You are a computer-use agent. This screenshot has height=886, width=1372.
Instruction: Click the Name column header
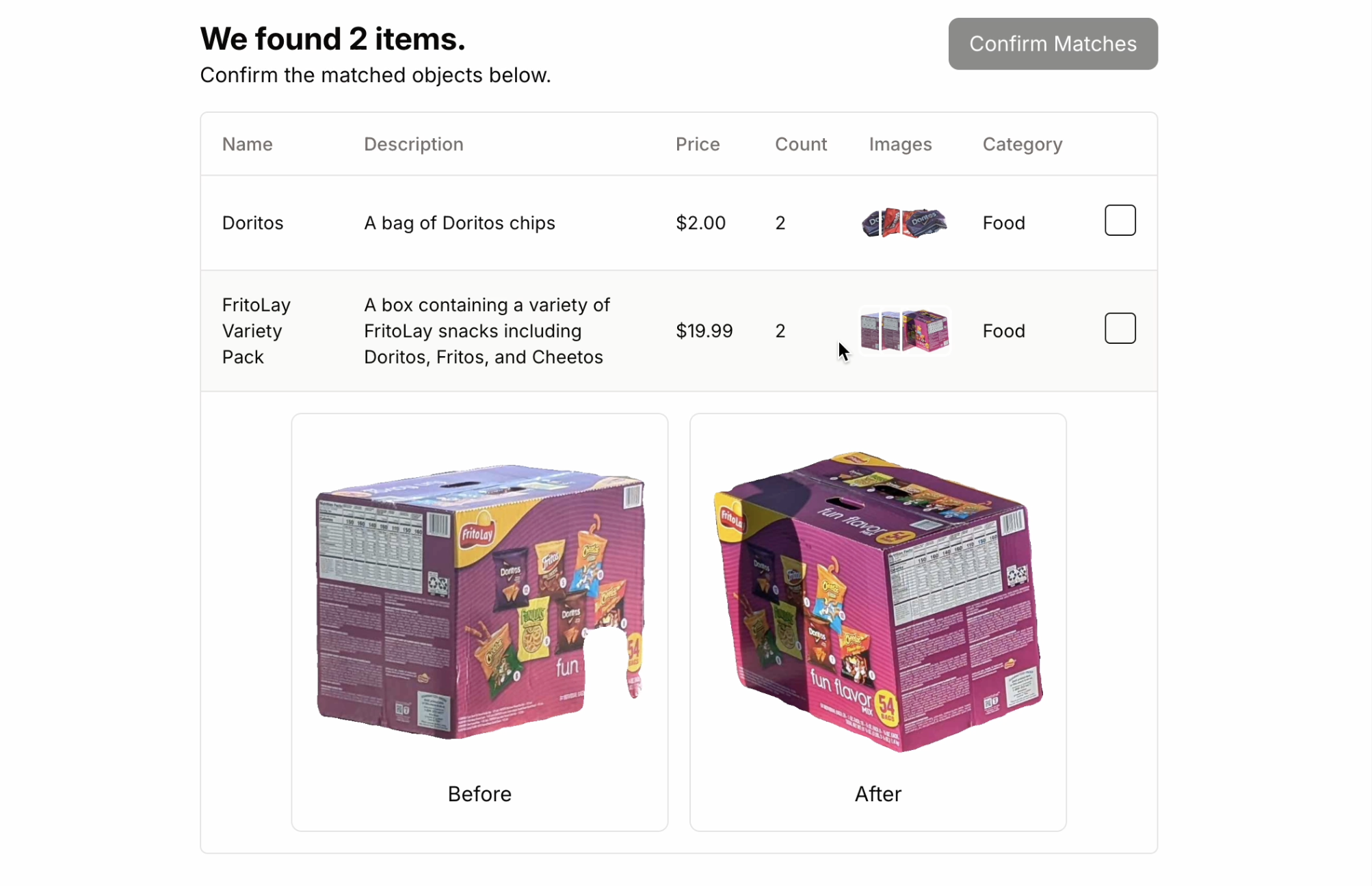[248, 144]
